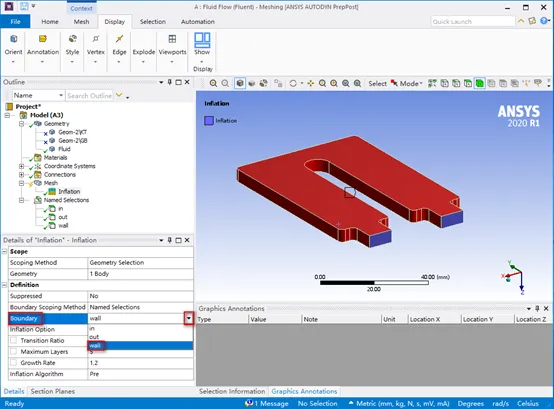Open the Viewports layout icon
The width and height of the screenshot is (554, 409).
[172, 39]
